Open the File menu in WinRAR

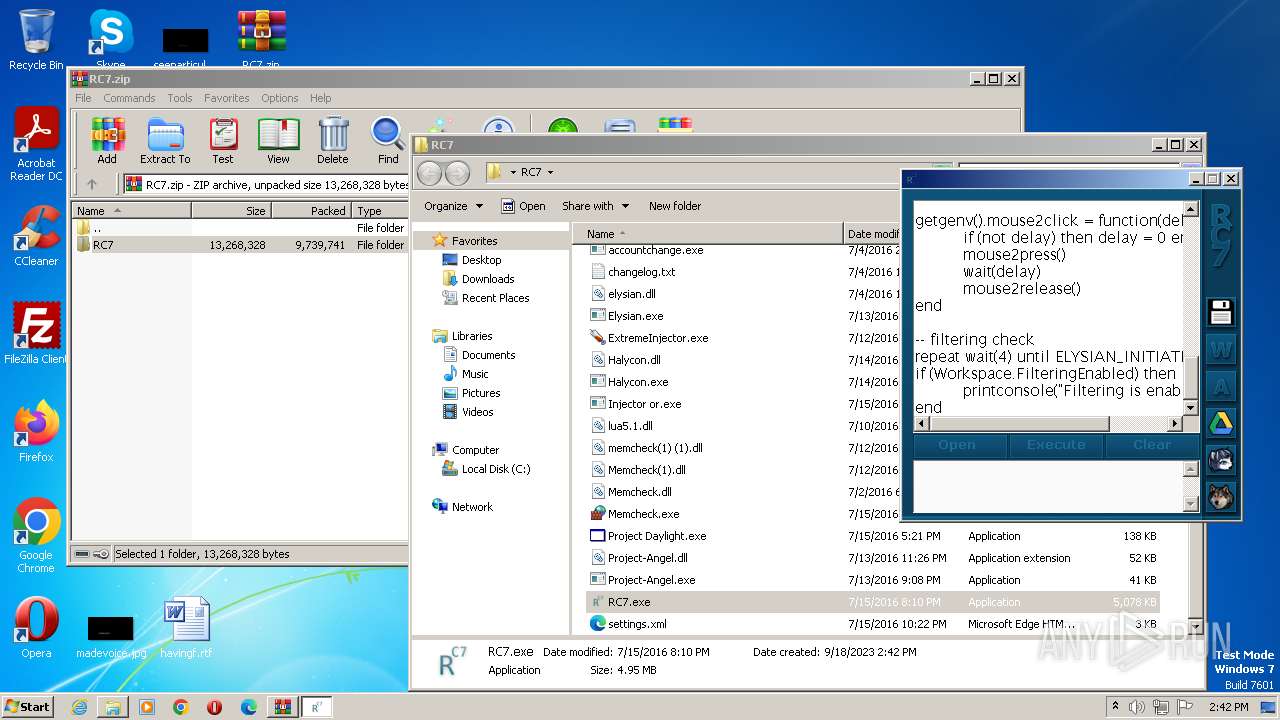83,98
